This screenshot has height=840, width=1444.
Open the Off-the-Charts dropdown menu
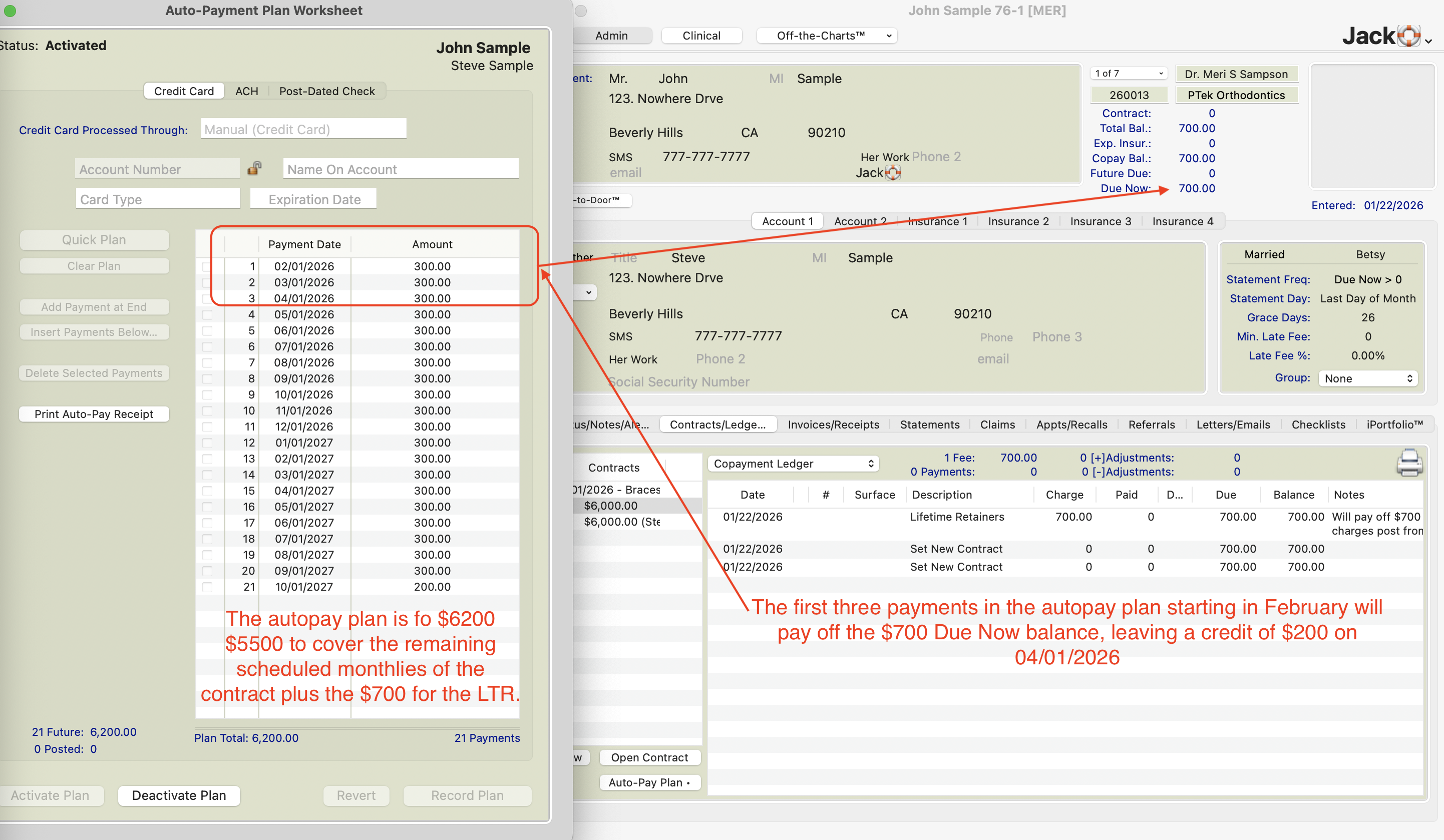826,36
